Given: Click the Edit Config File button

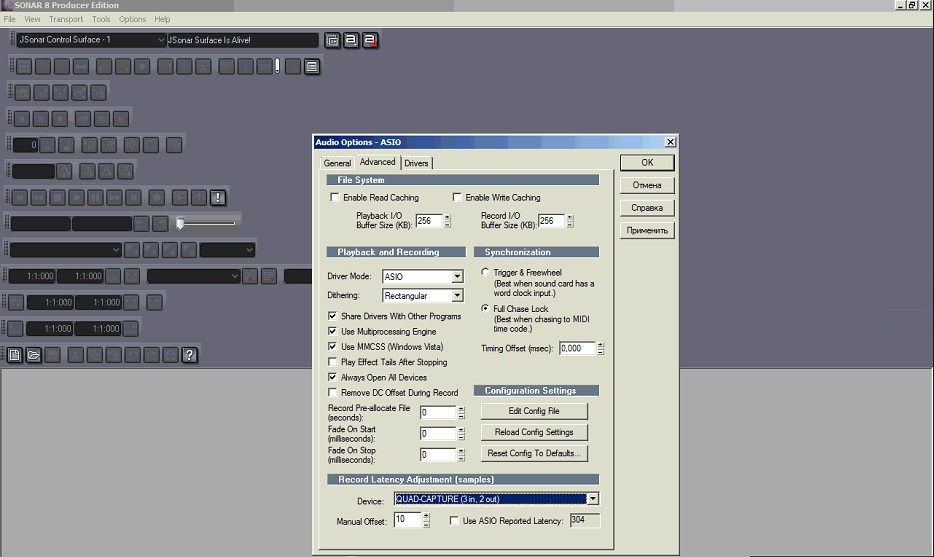Looking at the screenshot, I should tap(534, 411).
